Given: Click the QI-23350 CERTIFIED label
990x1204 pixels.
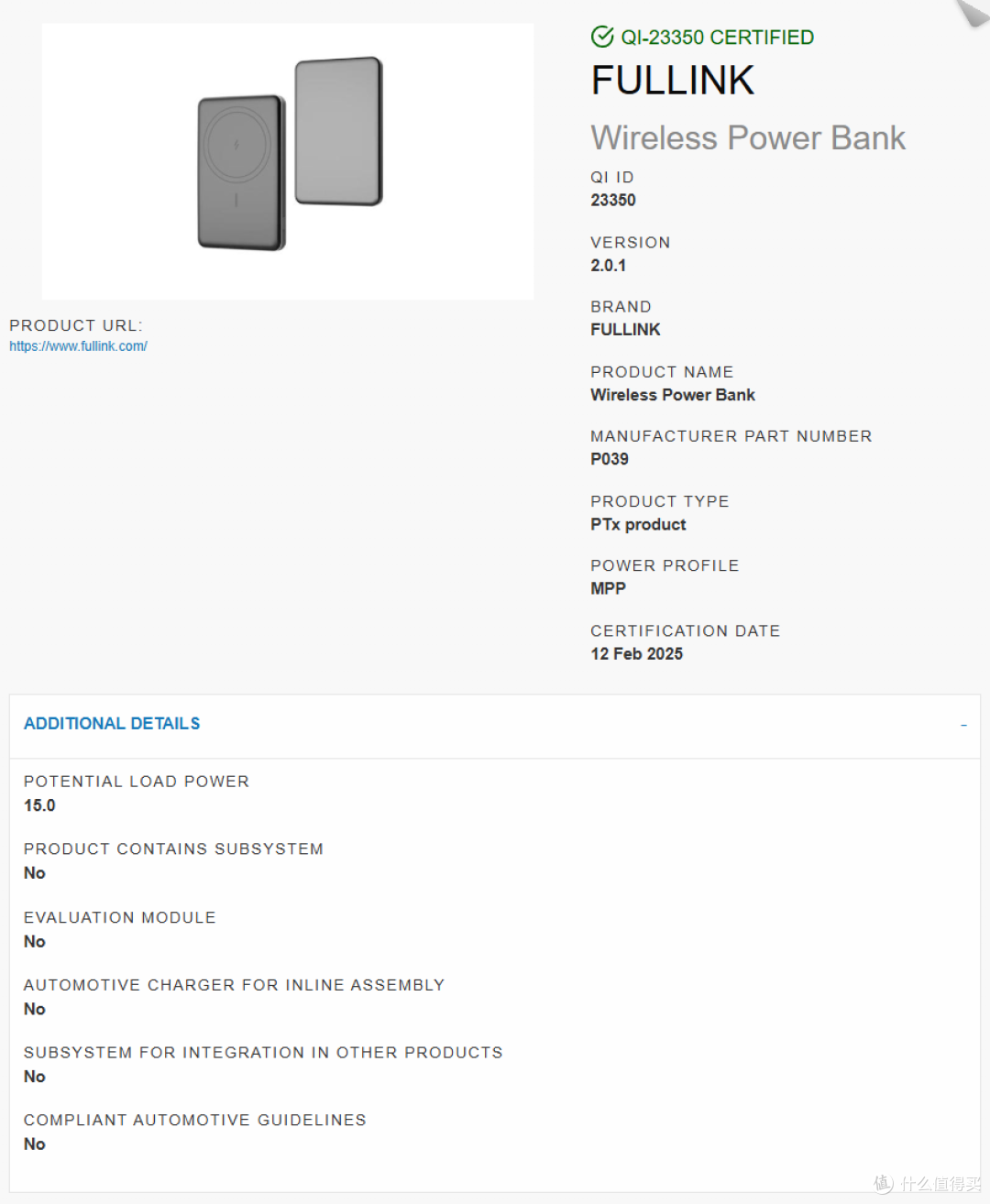Looking at the screenshot, I should [717, 38].
